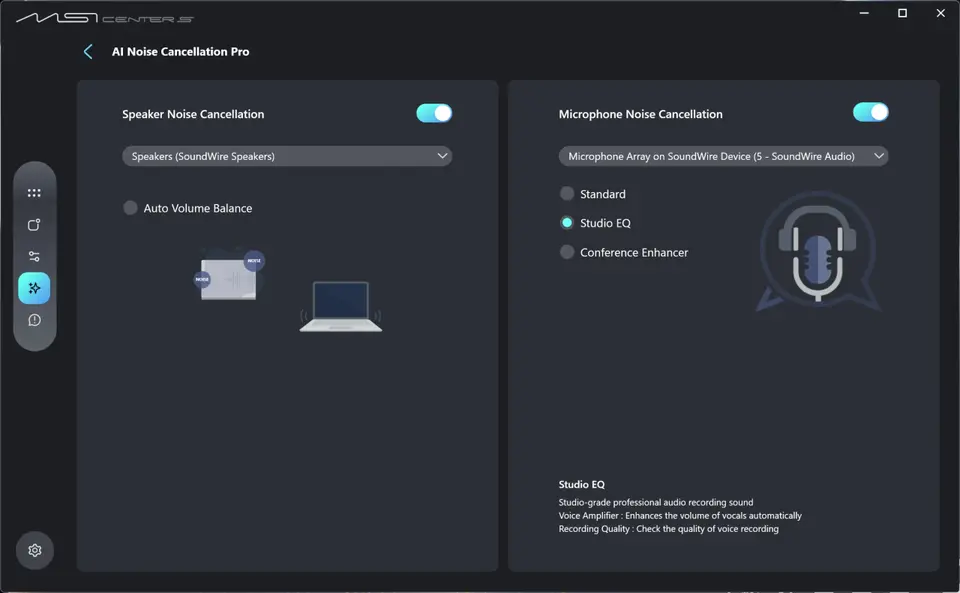
Task: Select the highlighted AI sparkle sidebar icon
Action: coord(34,288)
